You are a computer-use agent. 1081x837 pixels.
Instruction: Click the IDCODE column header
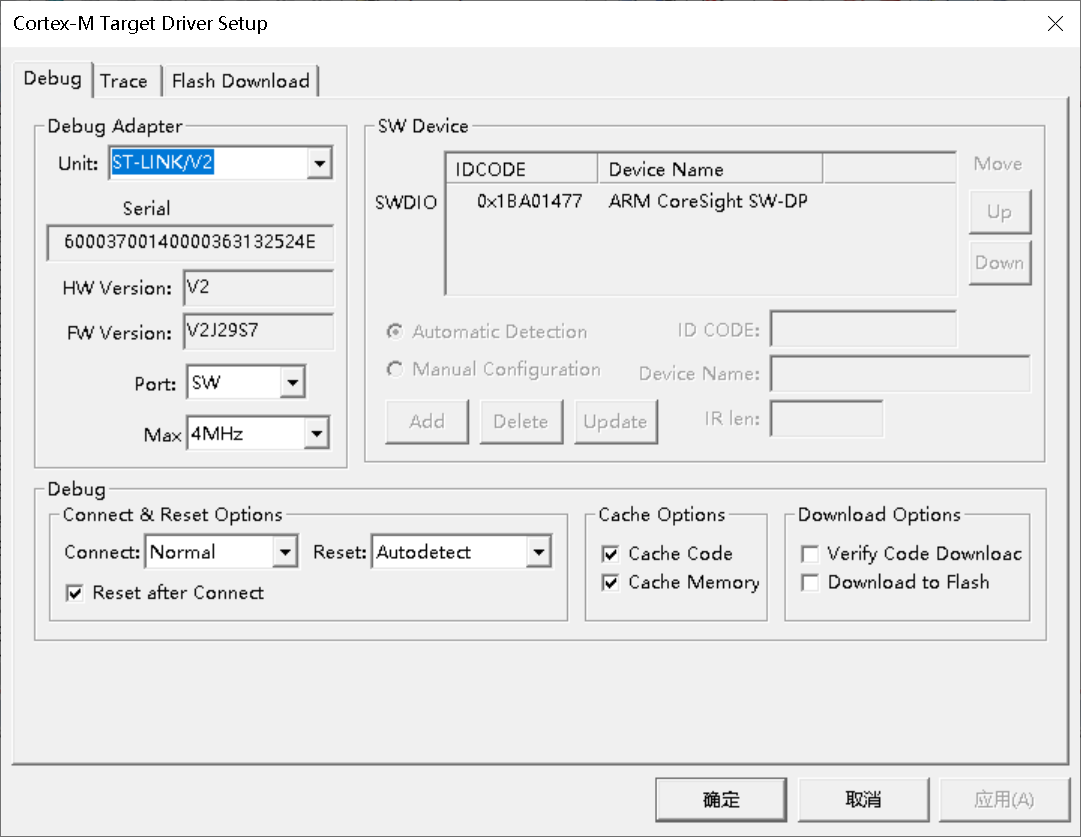point(522,169)
